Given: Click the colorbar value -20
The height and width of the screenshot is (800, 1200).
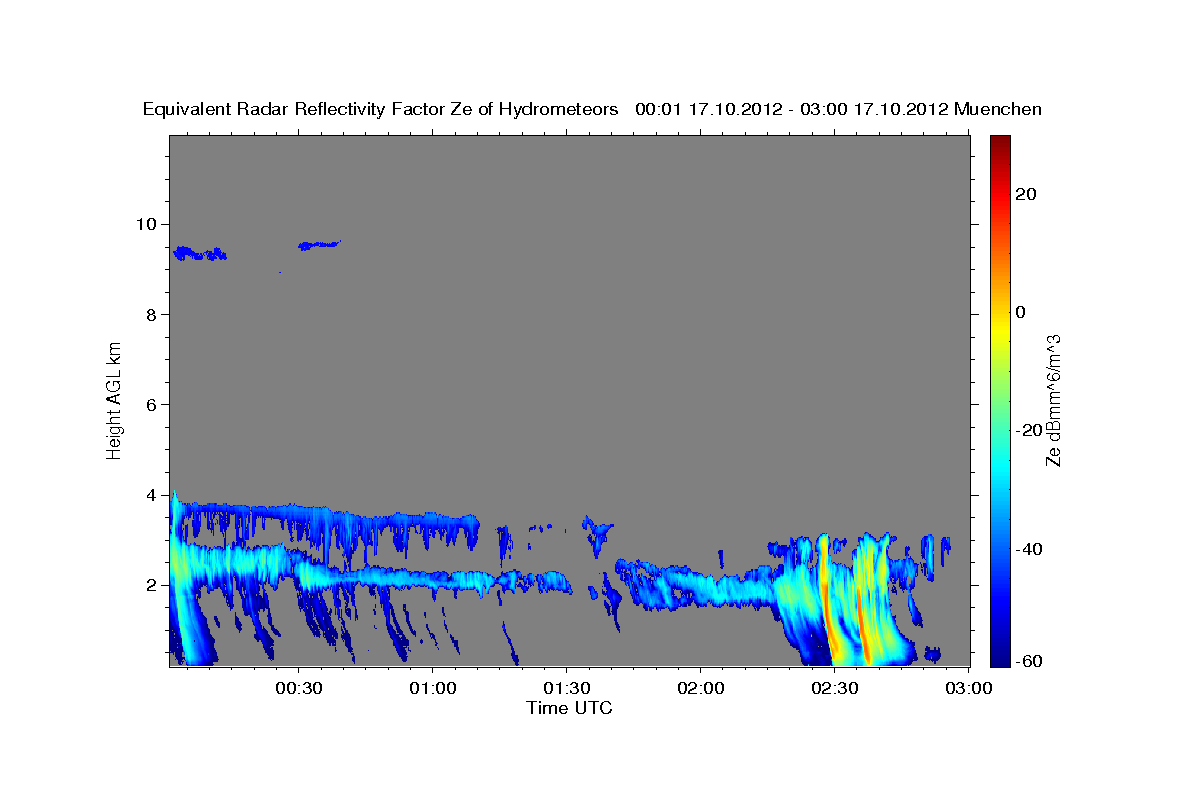Looking at the screenshot, I should [1028, 430].
